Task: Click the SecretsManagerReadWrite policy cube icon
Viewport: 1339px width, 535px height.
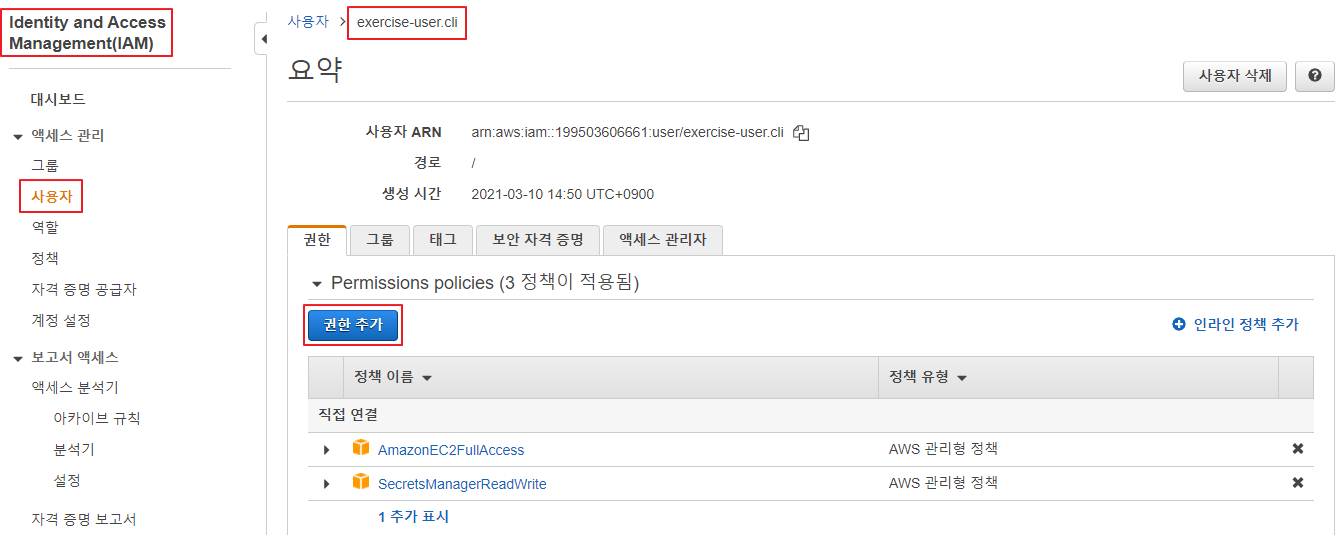Action: [361, 482]
